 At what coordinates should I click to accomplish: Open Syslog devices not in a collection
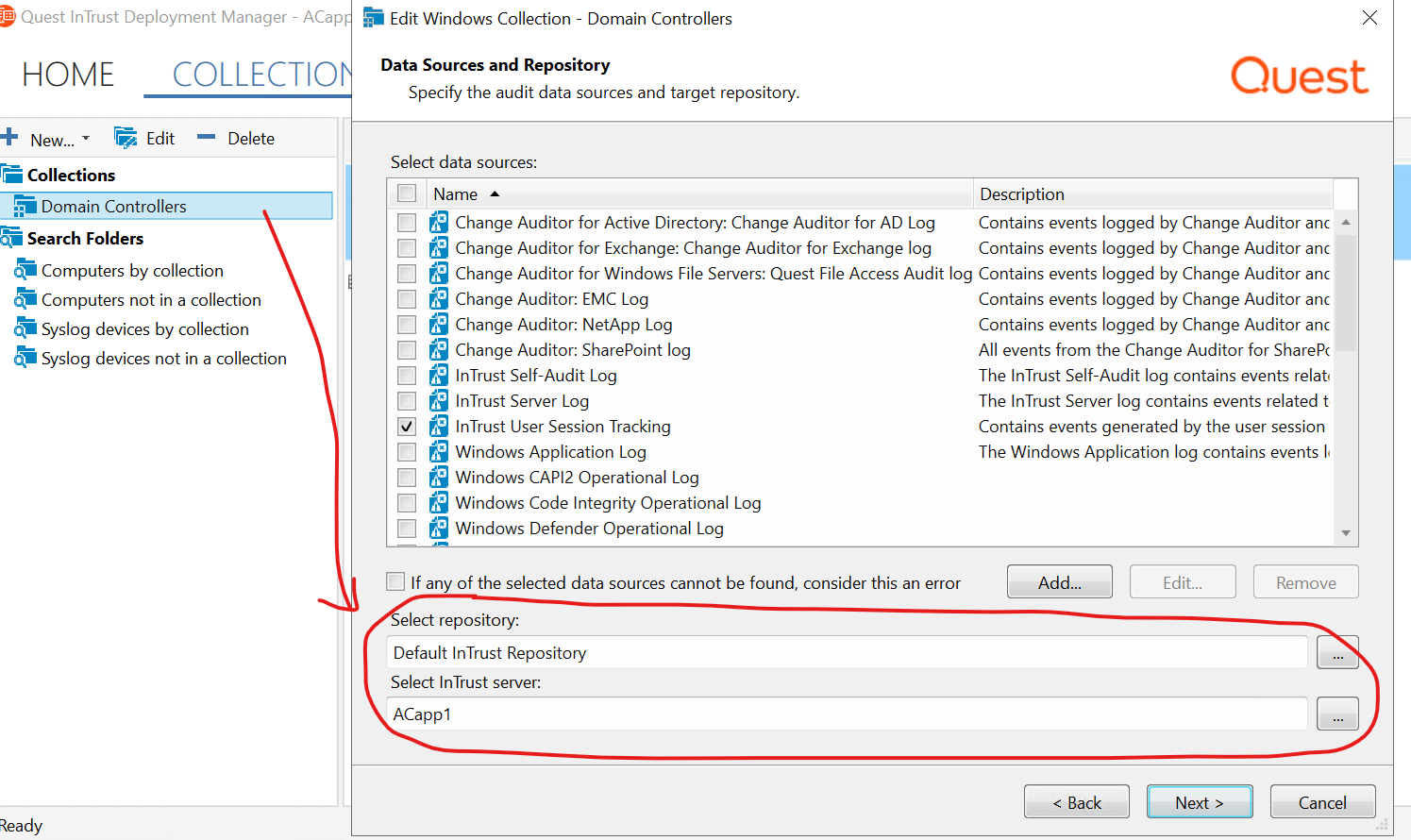pyautogui.click(x=164, y=358)
